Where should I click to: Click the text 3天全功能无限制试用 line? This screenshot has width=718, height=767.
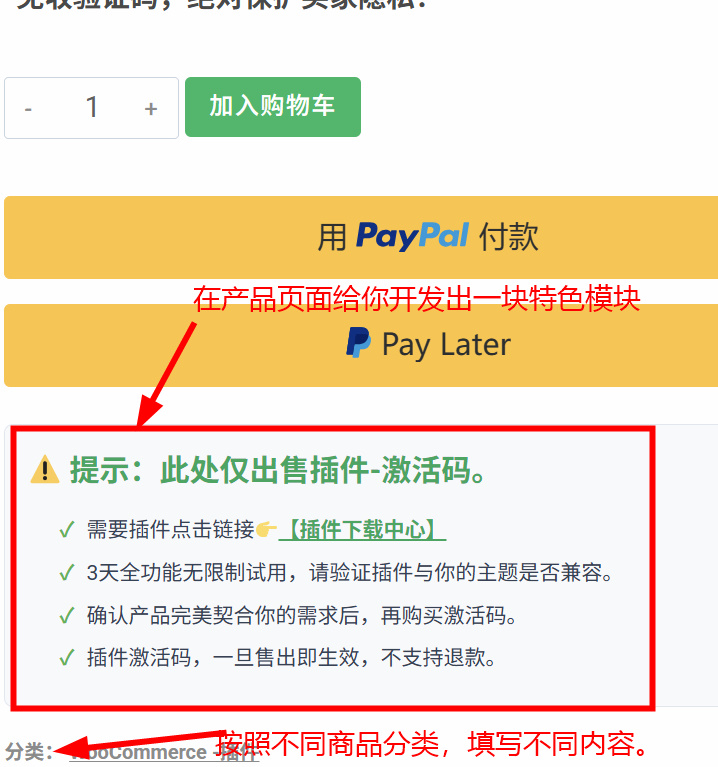(x=350, y=572)
